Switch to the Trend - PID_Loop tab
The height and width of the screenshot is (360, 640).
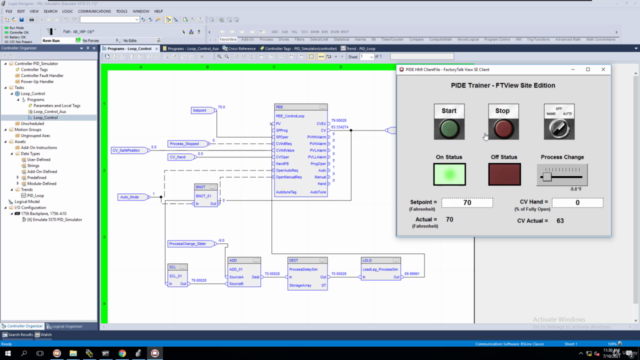click(358, 49)
